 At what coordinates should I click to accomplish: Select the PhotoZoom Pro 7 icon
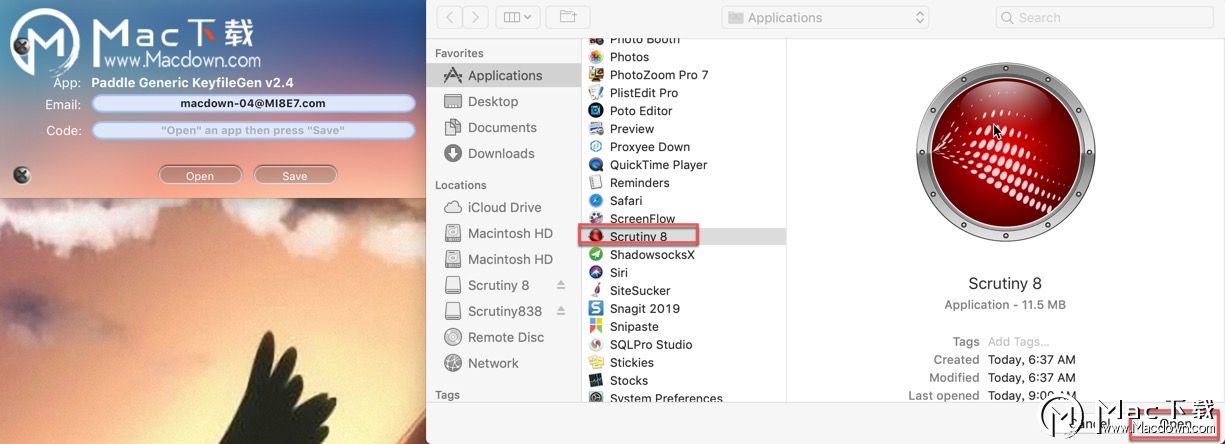(596, 75)
